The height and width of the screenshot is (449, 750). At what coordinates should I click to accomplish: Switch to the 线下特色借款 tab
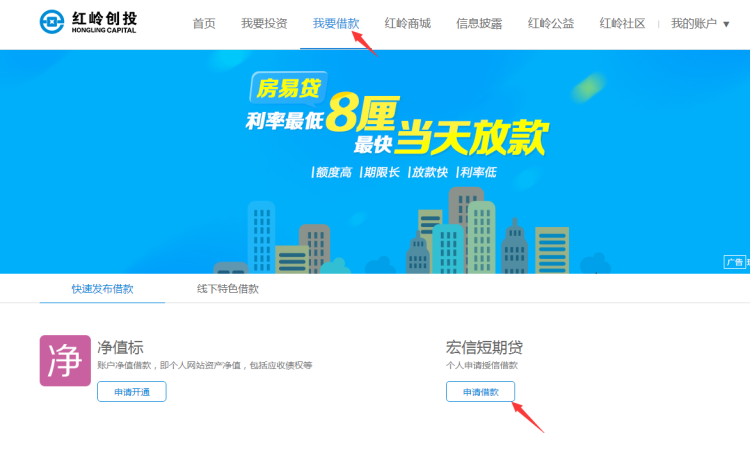click(x=228, y=289)
